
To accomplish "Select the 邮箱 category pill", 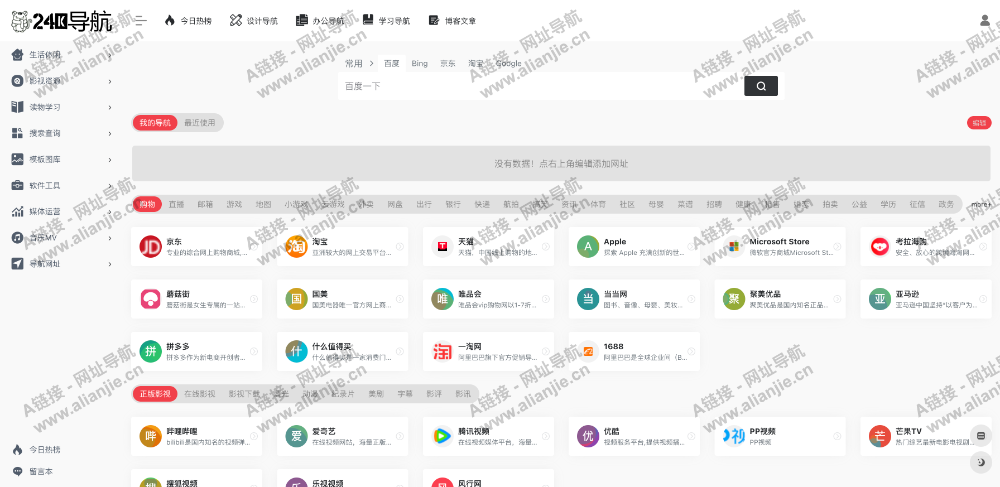I will (205, 204).
